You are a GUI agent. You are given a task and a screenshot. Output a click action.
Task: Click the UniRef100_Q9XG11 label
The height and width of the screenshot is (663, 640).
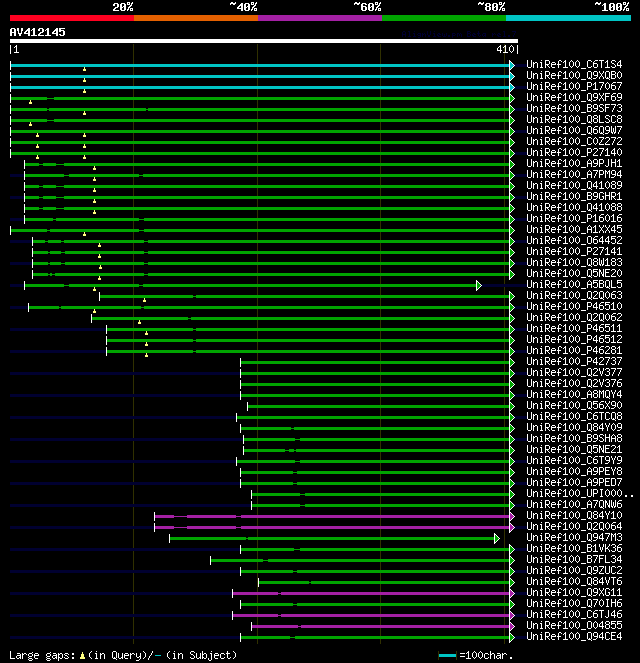tap(574, 592)
